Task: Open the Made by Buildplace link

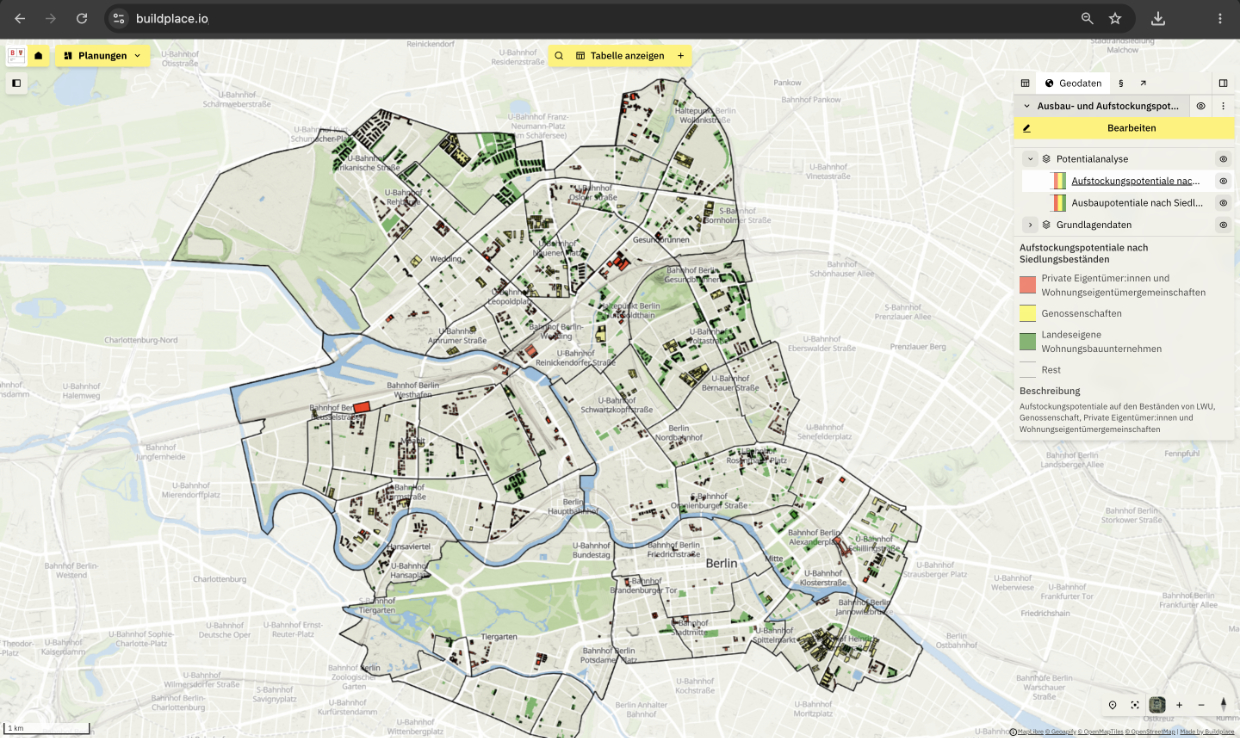Action: (1207, 732)
